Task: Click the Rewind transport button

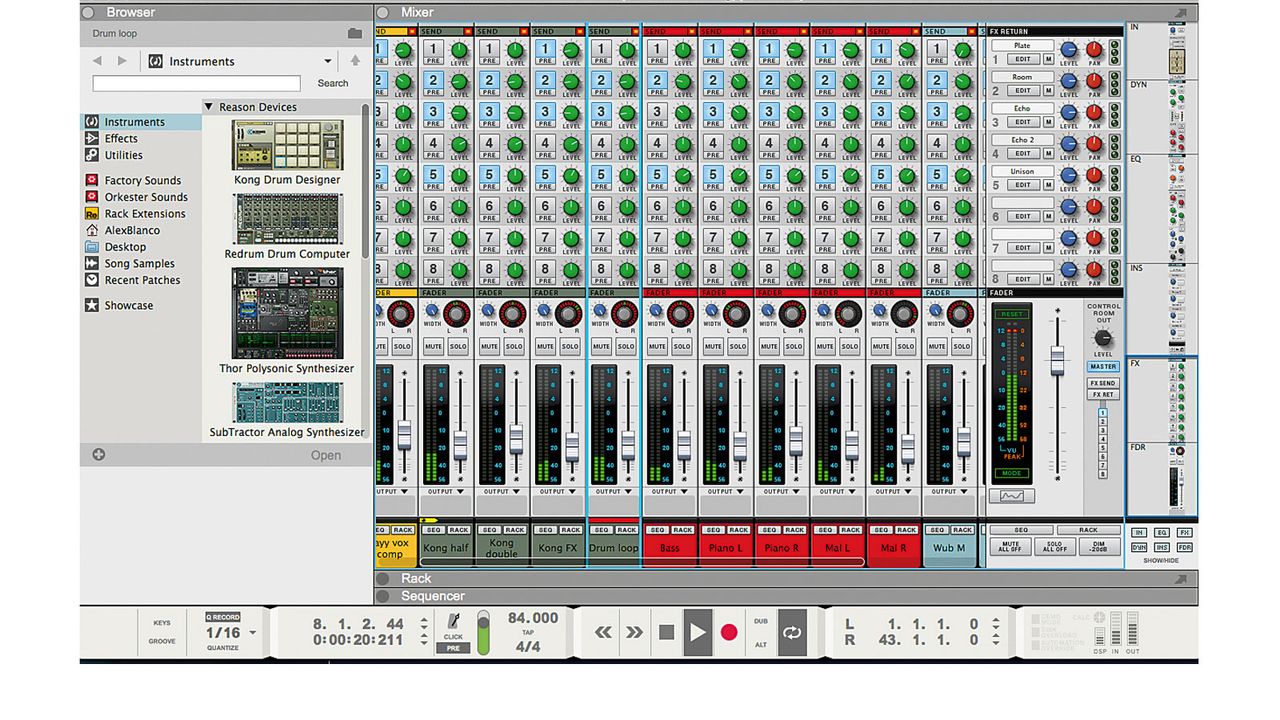Action: (x=603, y=632)
